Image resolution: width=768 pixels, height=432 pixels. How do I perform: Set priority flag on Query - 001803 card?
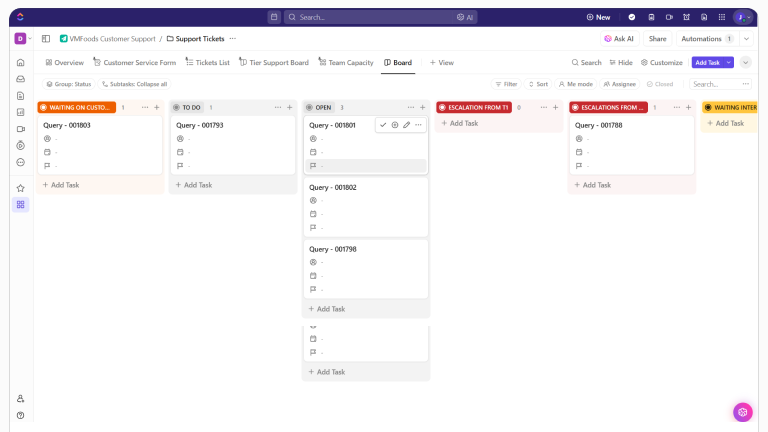pos(47,165)
